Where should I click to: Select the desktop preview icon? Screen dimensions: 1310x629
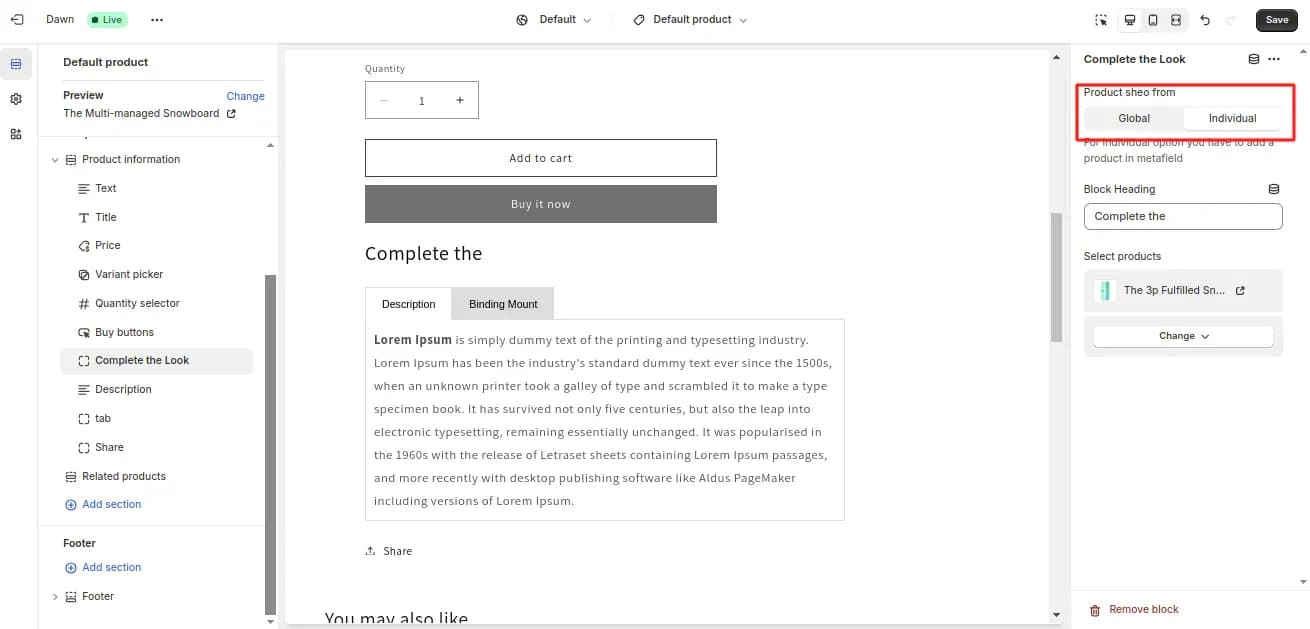coord(1130,20)
